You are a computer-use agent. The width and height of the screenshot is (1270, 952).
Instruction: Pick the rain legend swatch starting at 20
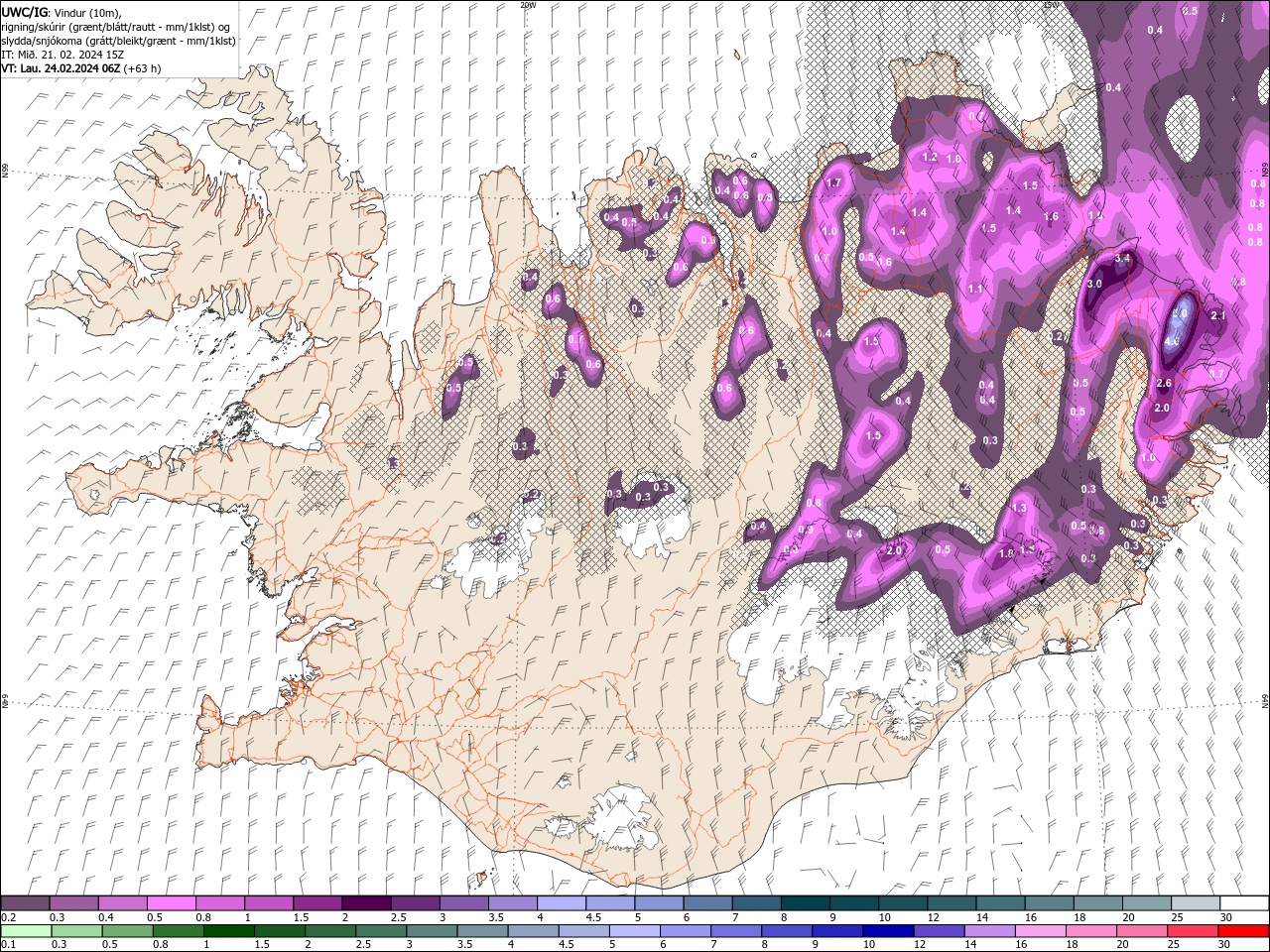pyautogui.click(x=1140, y=931)
